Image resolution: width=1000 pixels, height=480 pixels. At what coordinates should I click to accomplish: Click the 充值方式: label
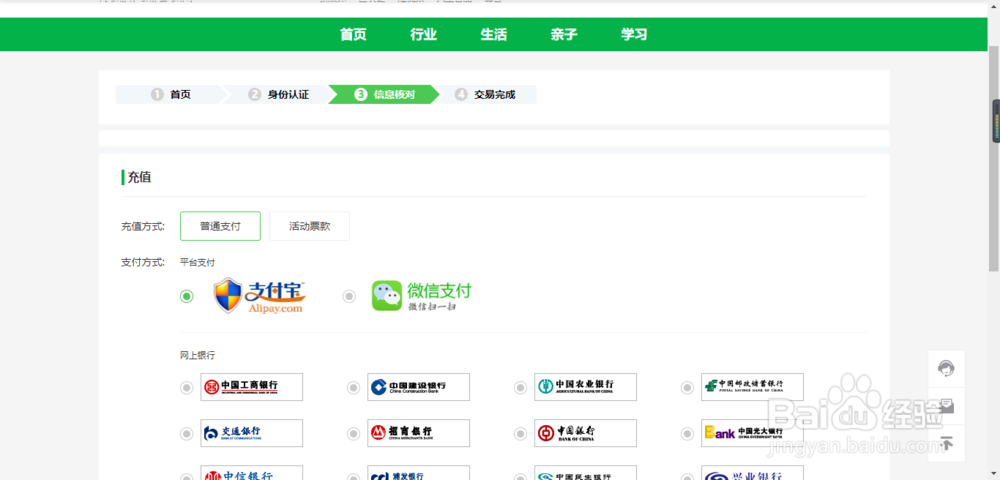tap(143, 226)
